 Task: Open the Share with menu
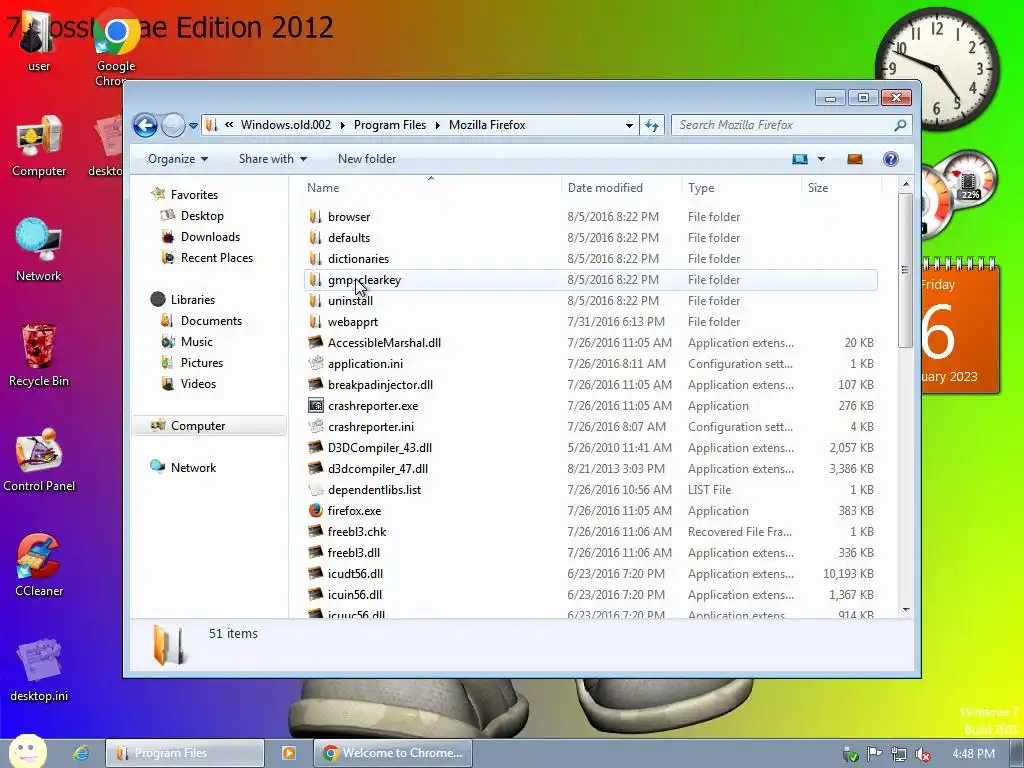point(272,159)
